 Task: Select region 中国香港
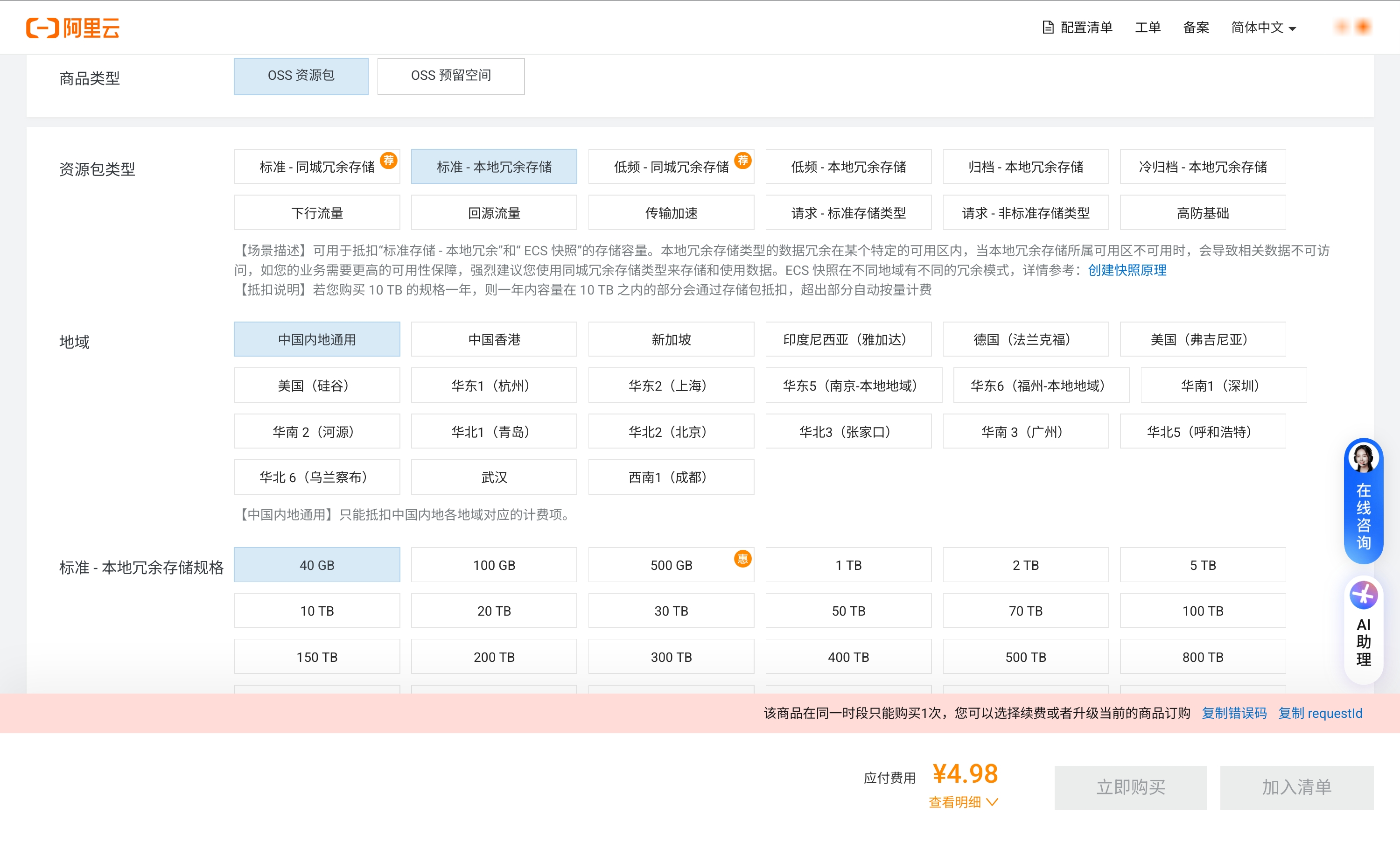[x=494, y=339]
